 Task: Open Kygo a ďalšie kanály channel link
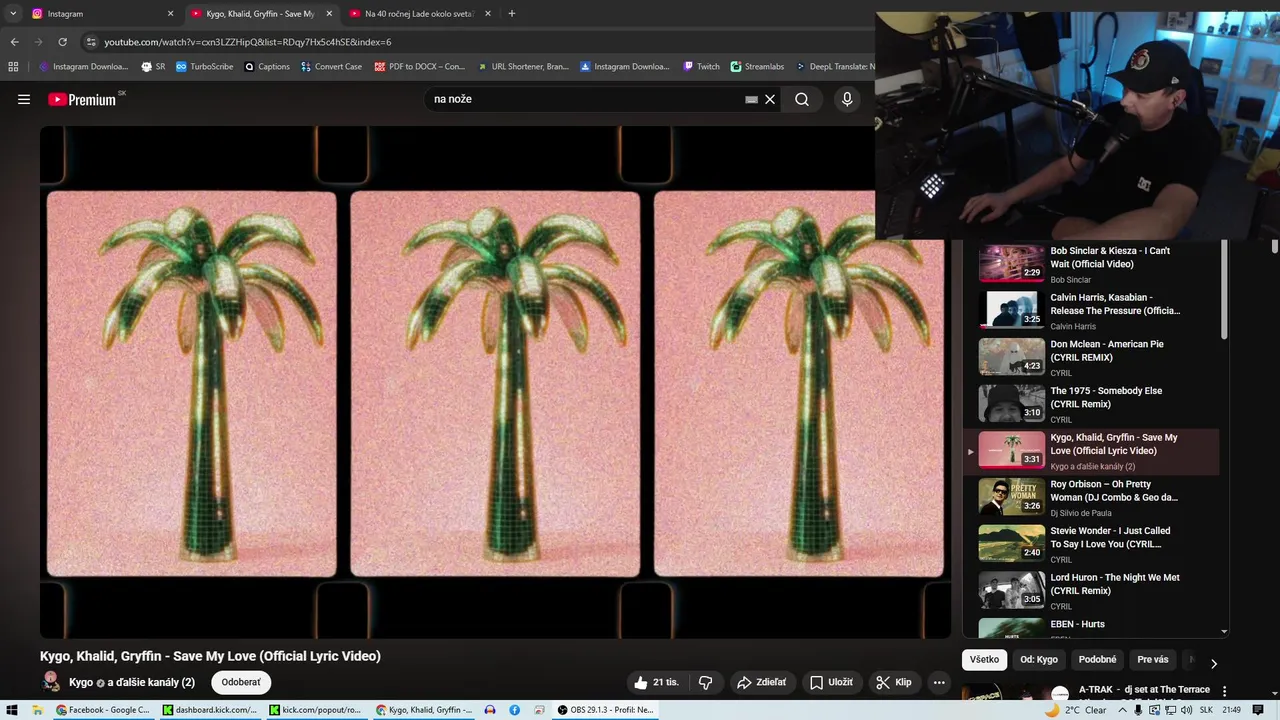(132, 682)
